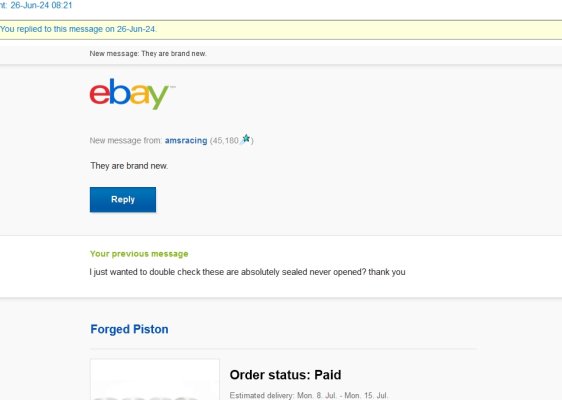Screen dimensions: 562x400
Task: Click the feedback star icon beside amsracing
Action: tap(246, 139)
